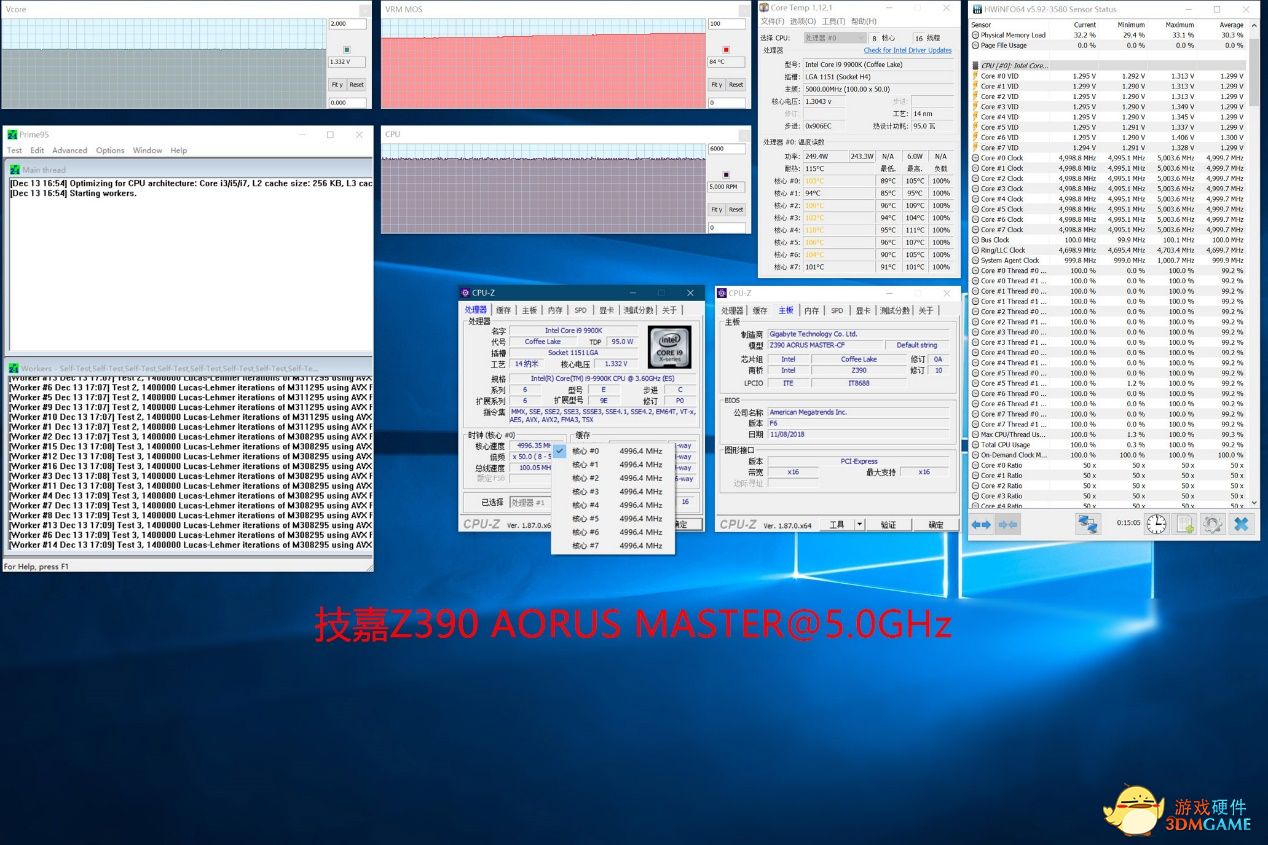
Task: Open HWiNFO sensor settings gear icon
Action: pos(1212,524)
